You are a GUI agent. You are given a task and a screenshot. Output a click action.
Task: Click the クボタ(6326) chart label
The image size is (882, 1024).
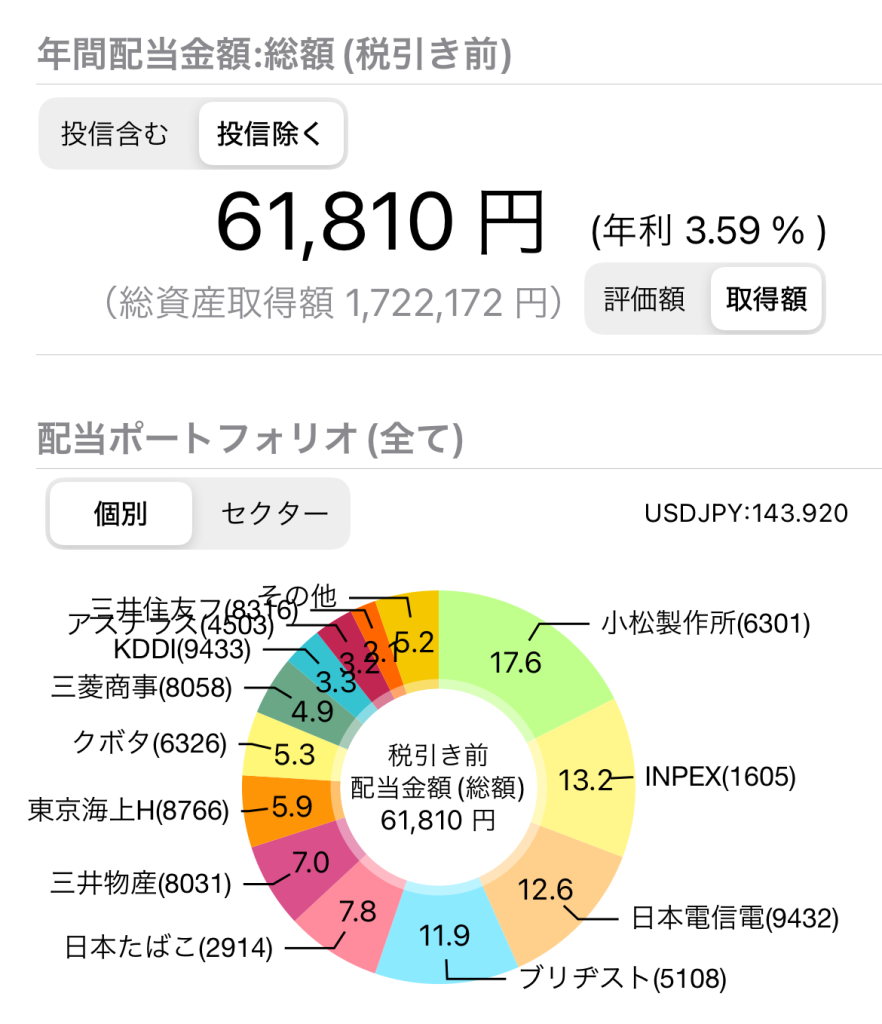coord(150,743)
